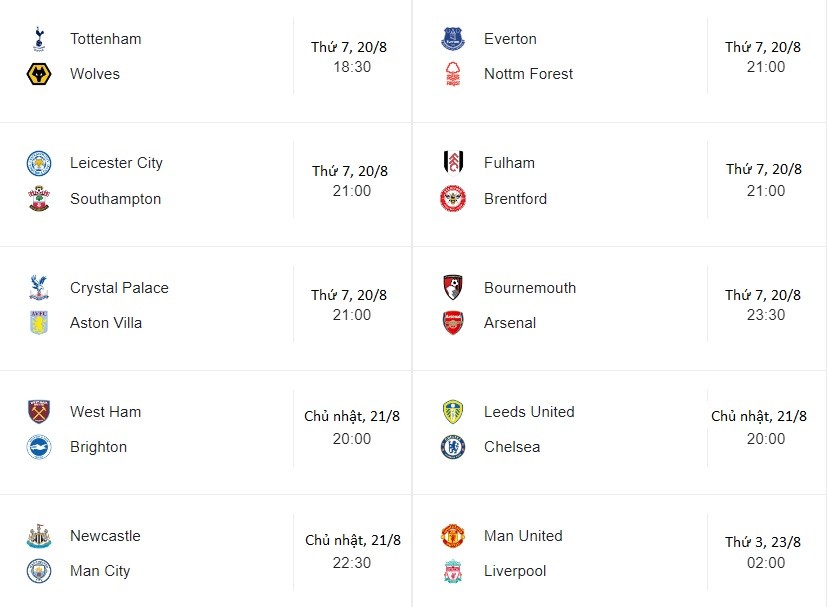Select the Nottm Forest team name
Screen dimensions: 827x607
pyautogui.click(x=528, y=74)
